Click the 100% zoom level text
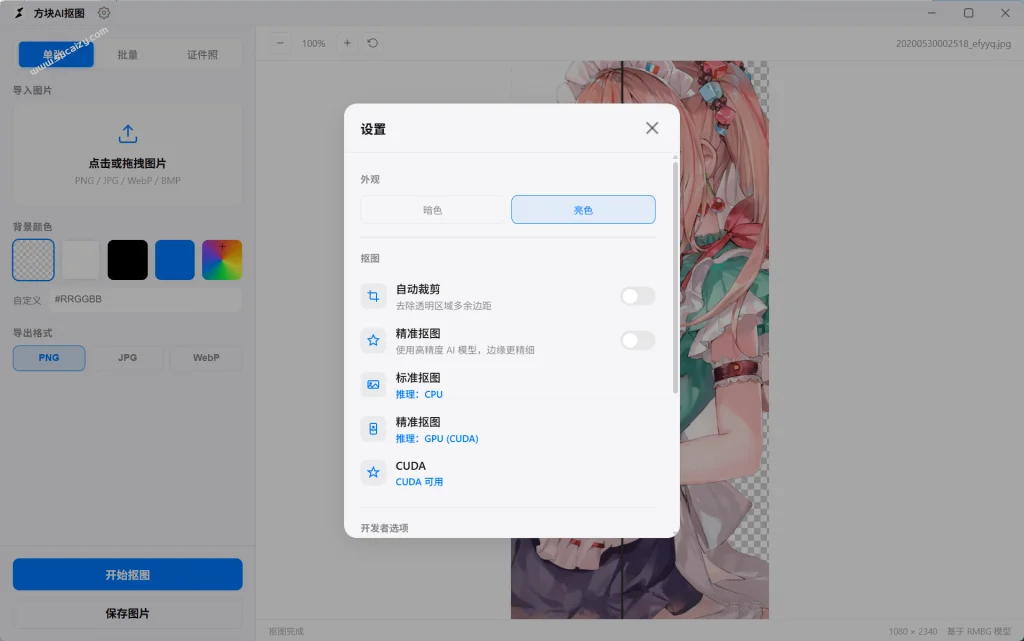The height and width of the screenshot is (641, 1024). [x=313, y=44]
